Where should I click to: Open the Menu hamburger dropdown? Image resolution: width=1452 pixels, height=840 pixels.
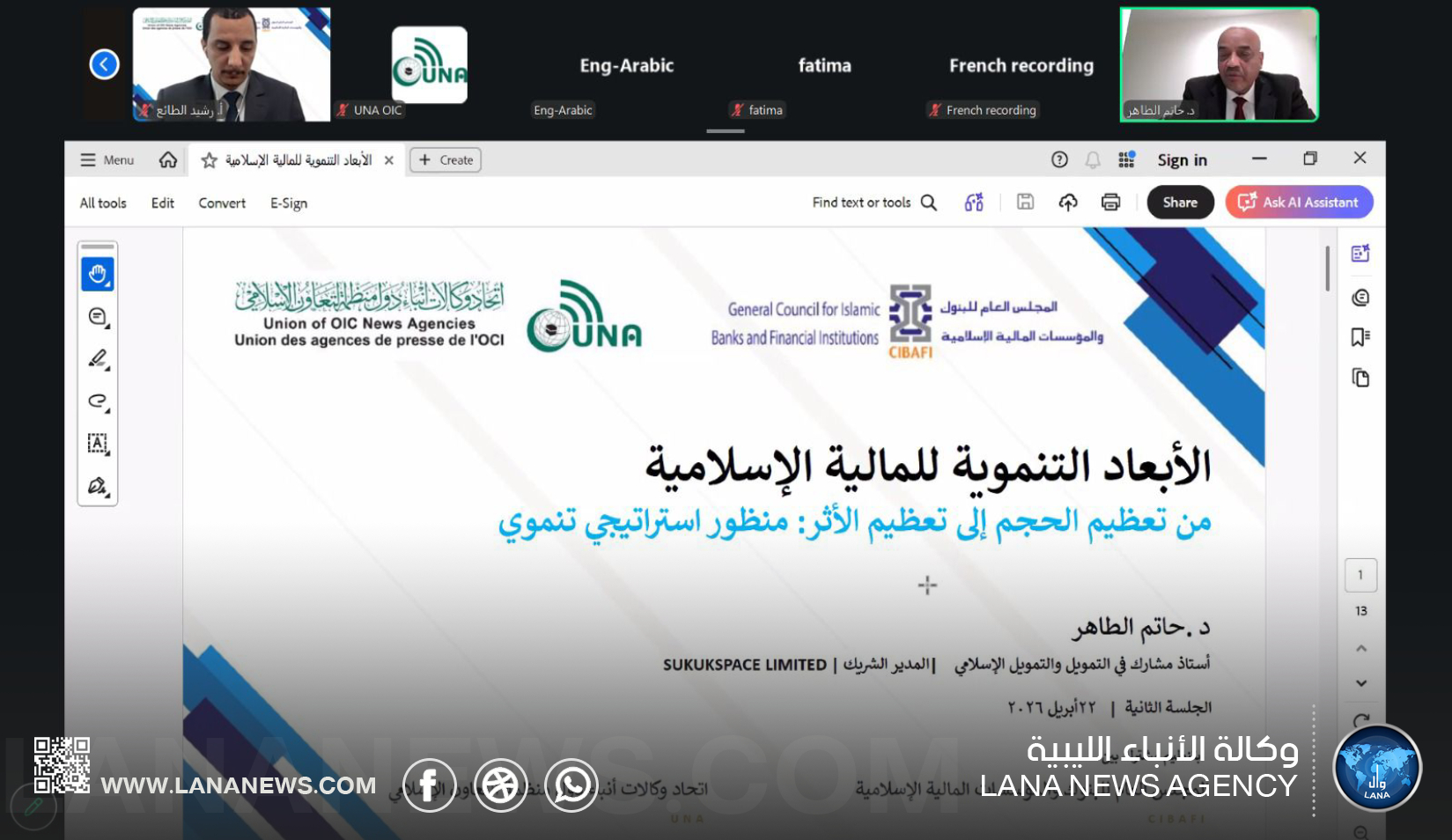107,160
